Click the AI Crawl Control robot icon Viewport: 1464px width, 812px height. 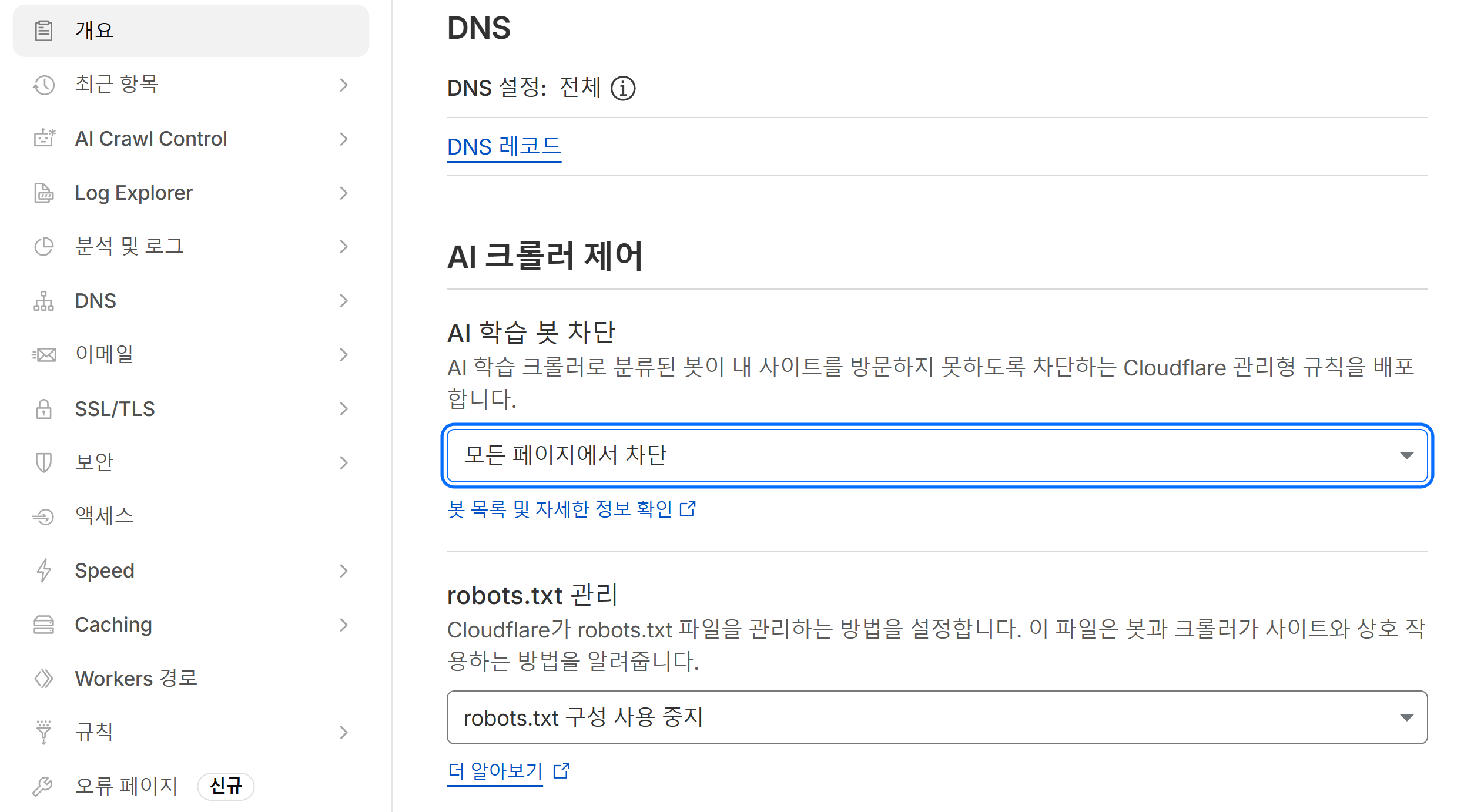click(x=44, y=139)
